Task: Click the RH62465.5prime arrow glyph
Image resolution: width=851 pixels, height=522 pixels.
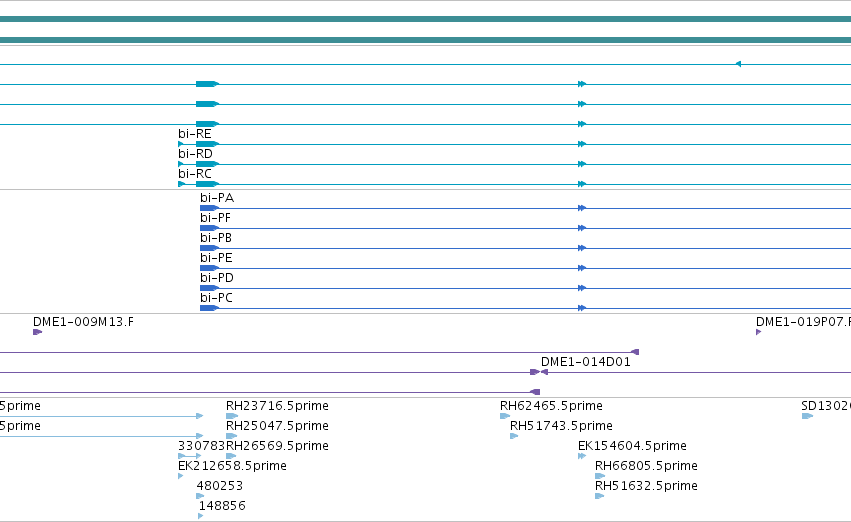Action: click(x=505, y=416)
